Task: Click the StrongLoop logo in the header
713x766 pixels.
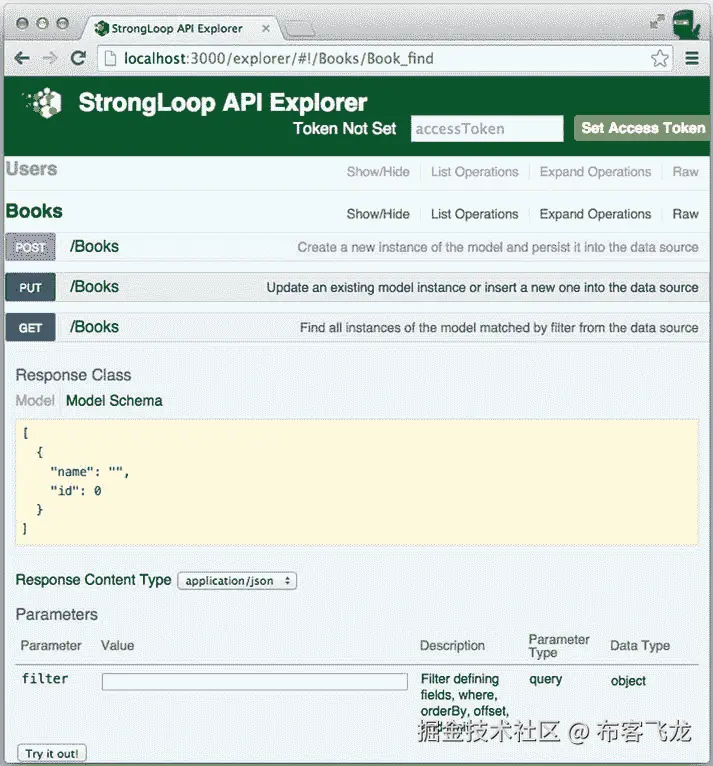Action: click(x=43, y=103)
